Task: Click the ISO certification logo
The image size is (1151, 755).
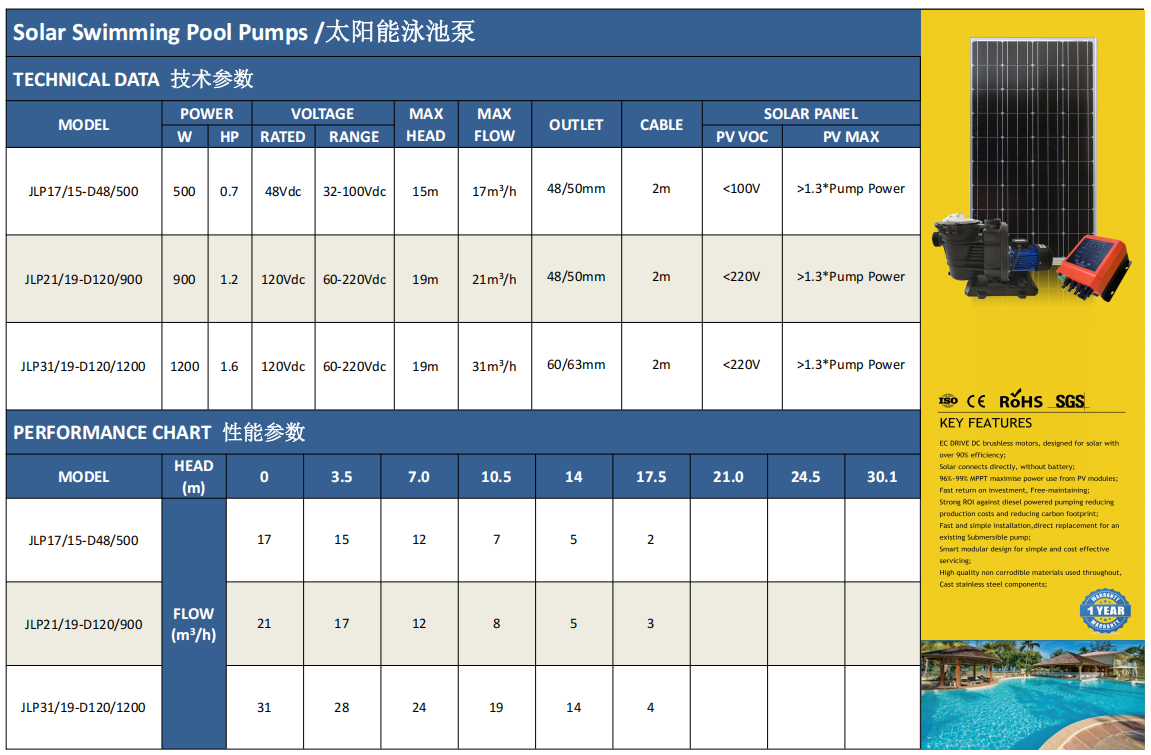Action: tap(948, 400)
